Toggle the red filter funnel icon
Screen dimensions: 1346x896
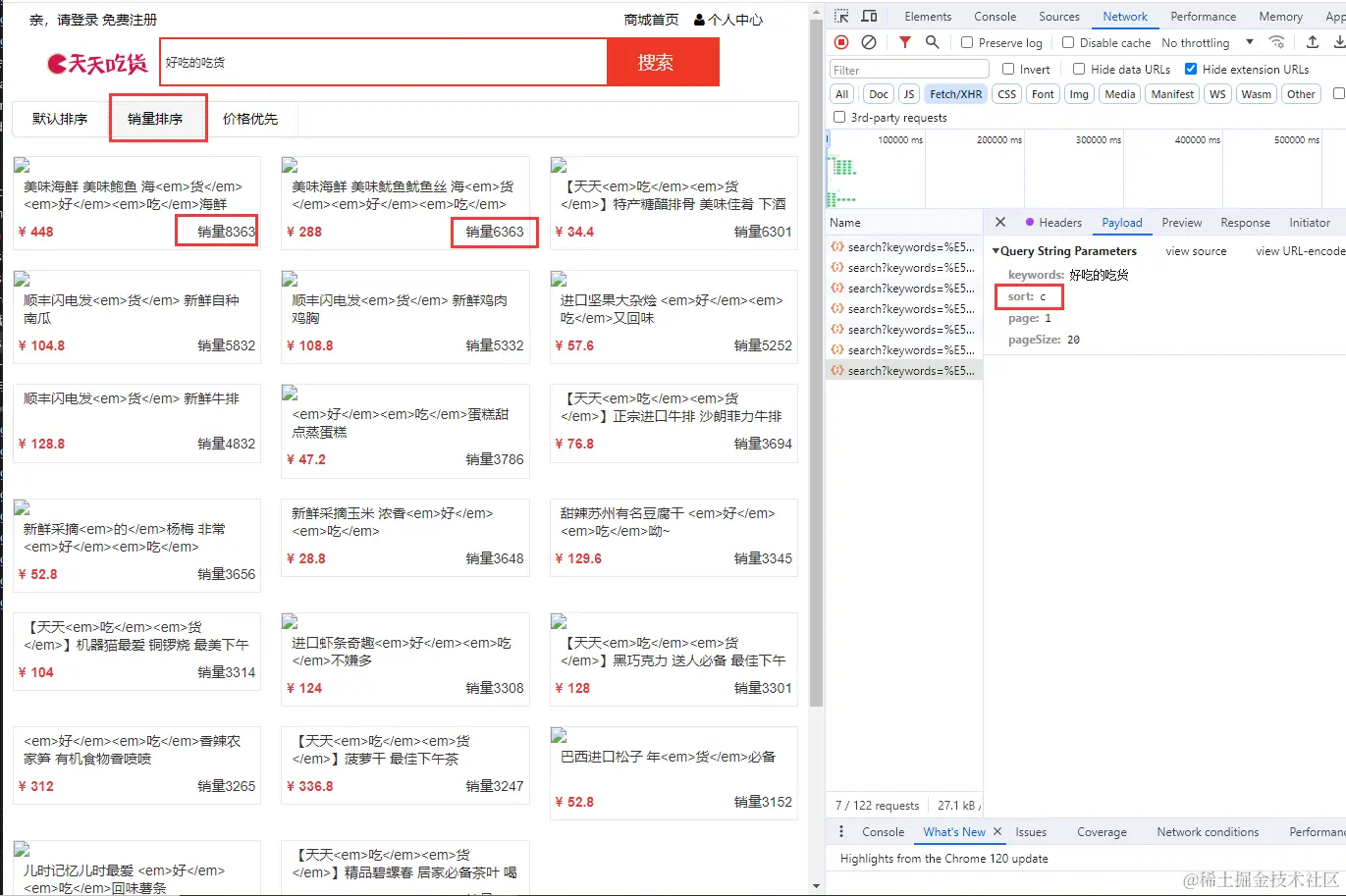click(x=905, y=42)
